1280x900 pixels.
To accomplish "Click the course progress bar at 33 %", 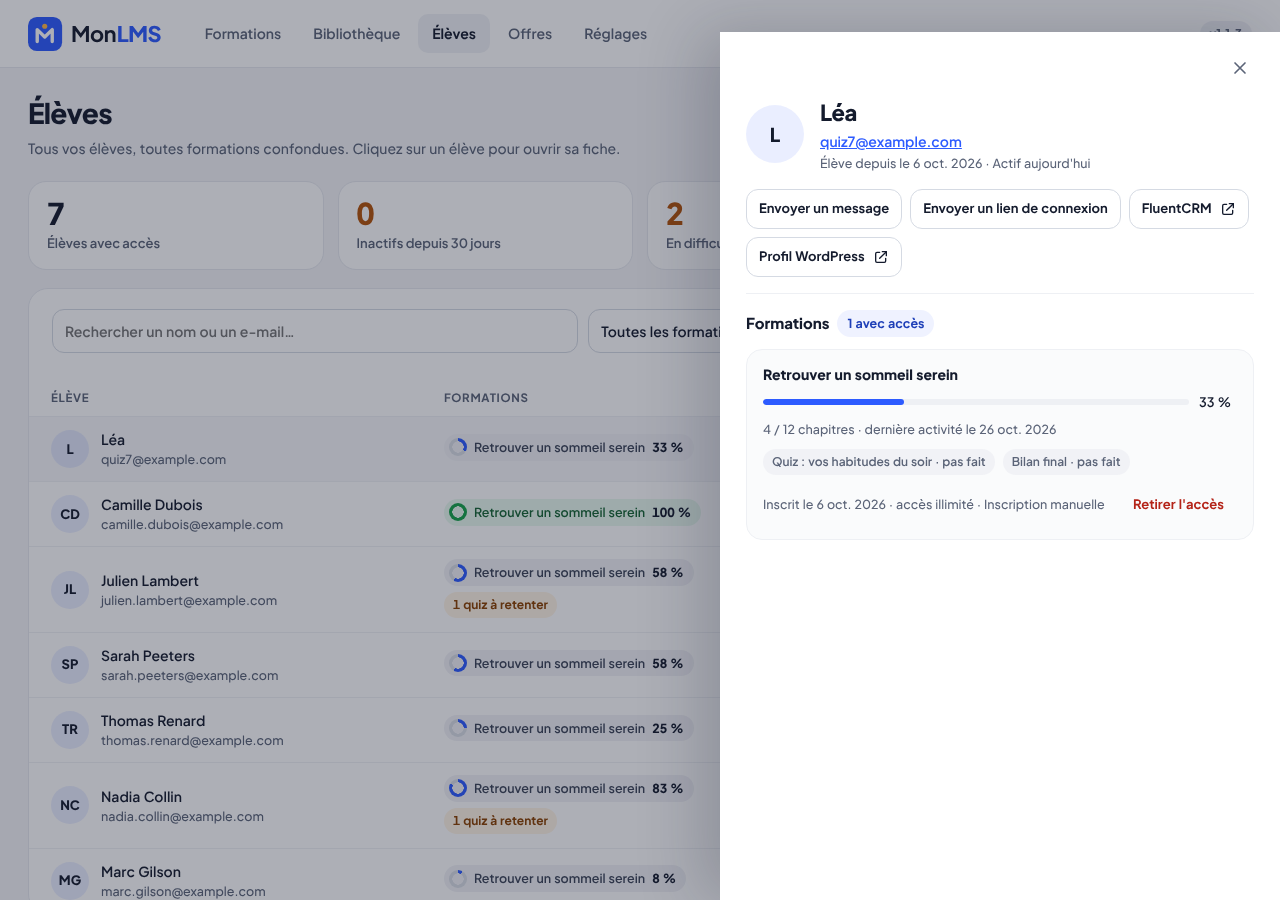I will pos(976,402).
